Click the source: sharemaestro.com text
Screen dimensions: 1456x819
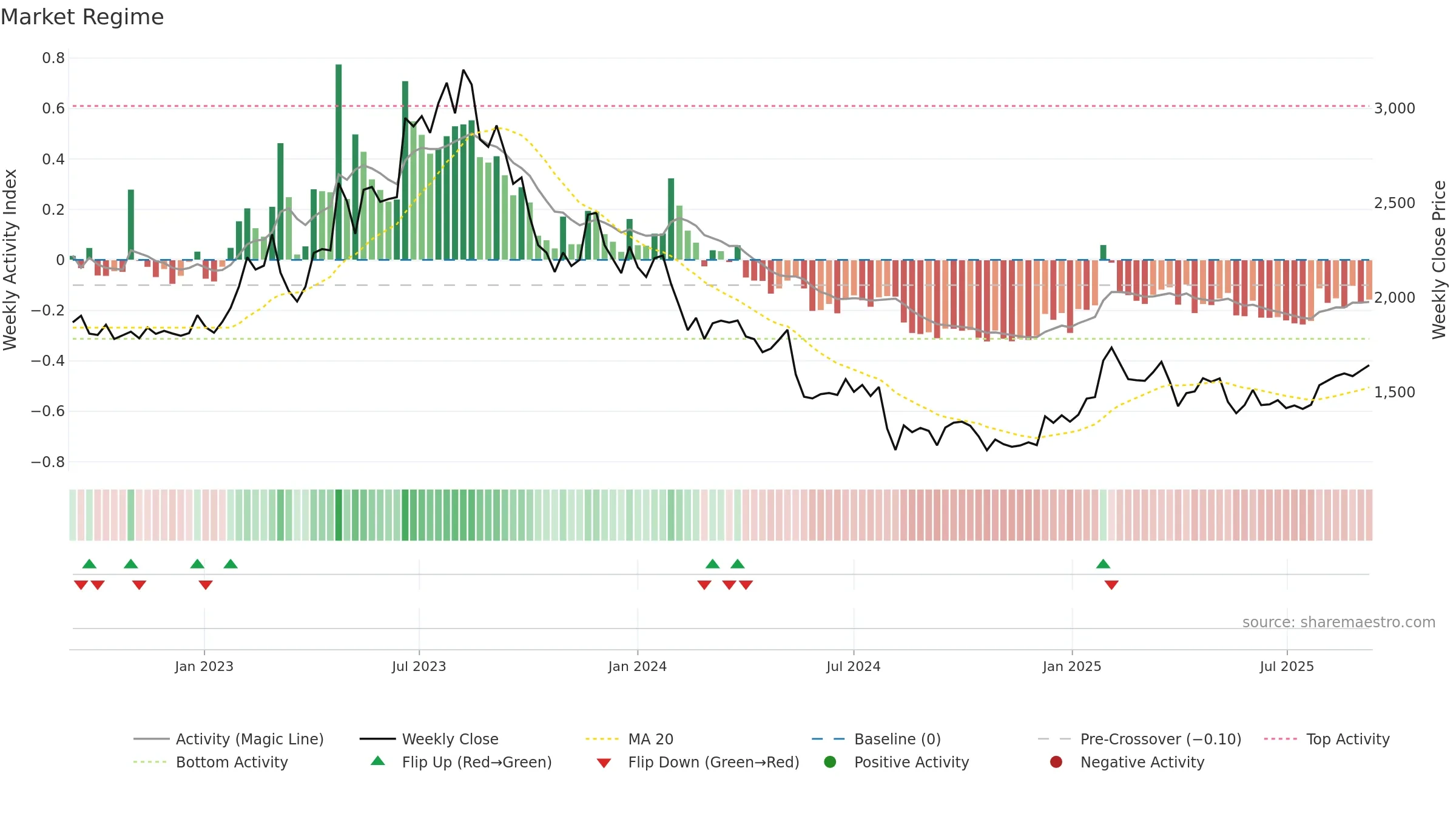click(x=1339, y=622)
